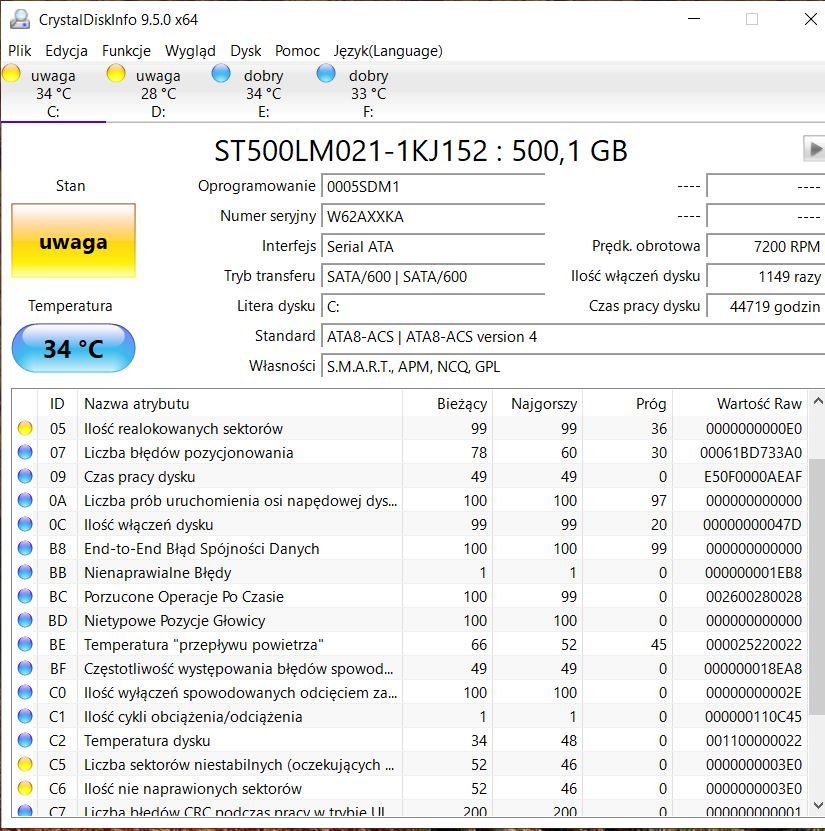Image resolution: width=825 pixels, height=831 pixels.
Task: Select the Czas pracy dysku attribute row
Action: pyautogui.click(x=410, y=476)
